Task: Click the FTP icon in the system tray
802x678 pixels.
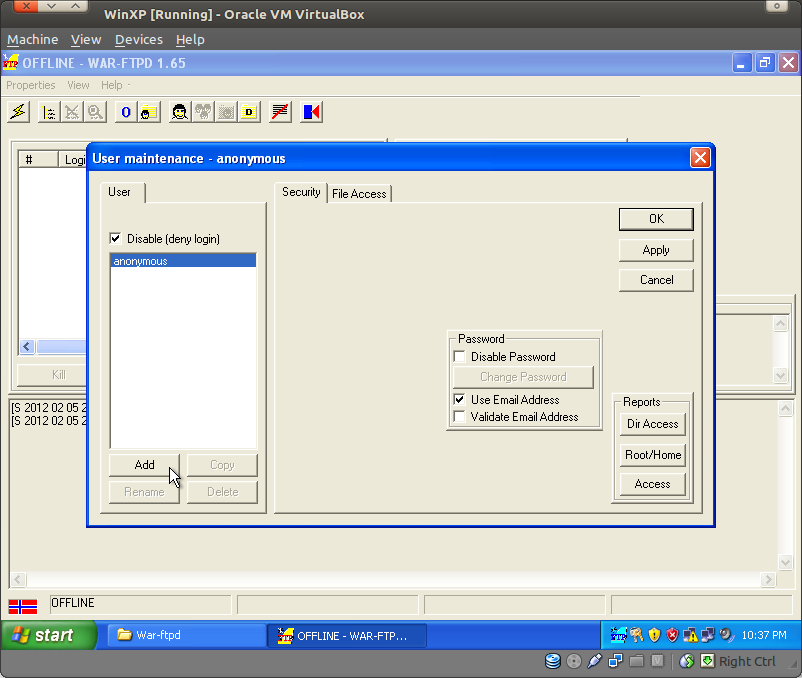Action: click(x=618, y=635)
